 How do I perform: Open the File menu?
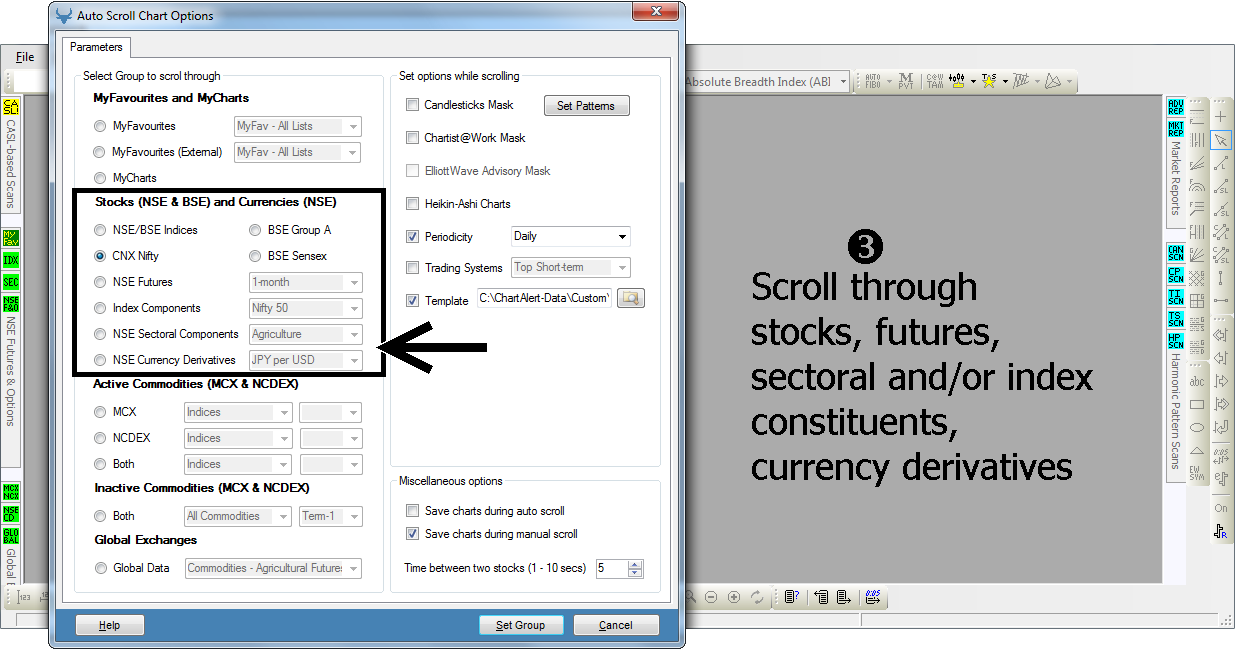(x=25, y=57)
